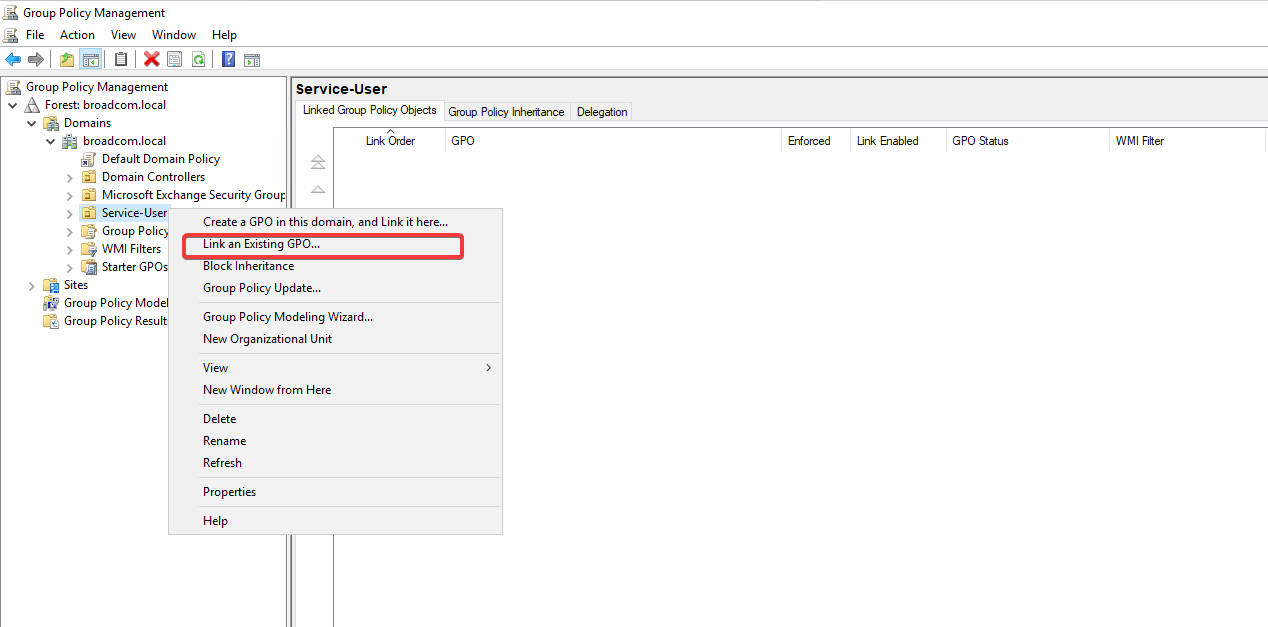Screen dimensions: 1268x627
Task: Click the Default Domain Policy icon
Action: point(88,159)
